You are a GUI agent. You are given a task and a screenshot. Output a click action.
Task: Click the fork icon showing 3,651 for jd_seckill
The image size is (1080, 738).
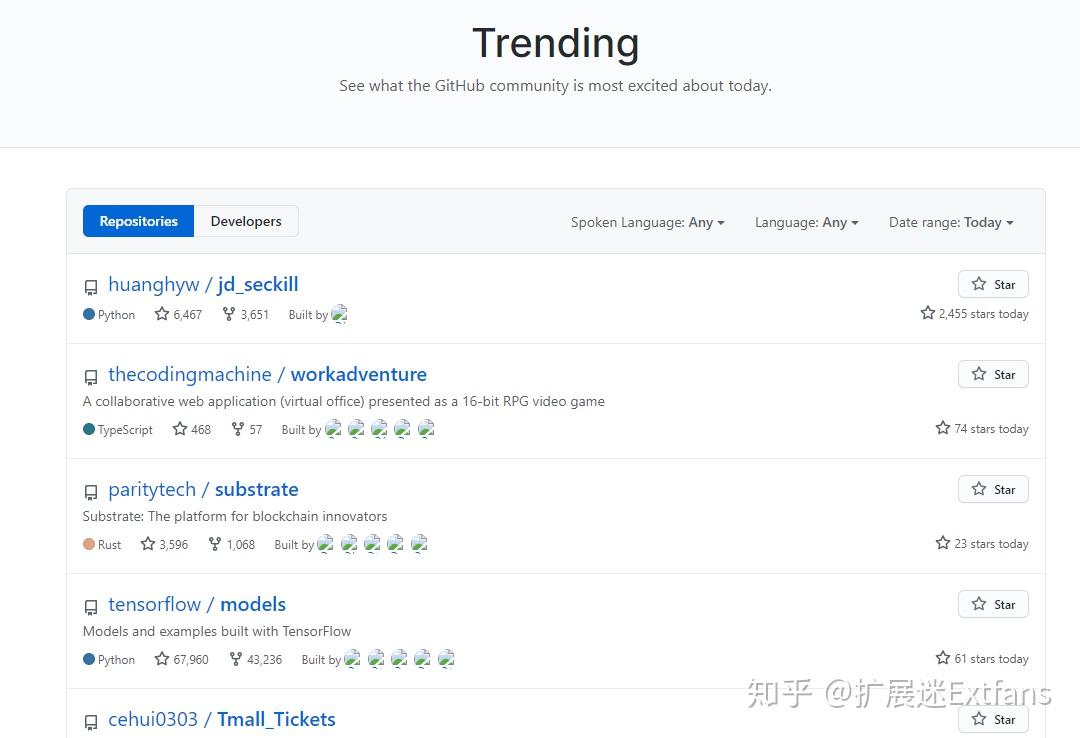(x=228, y=314)
